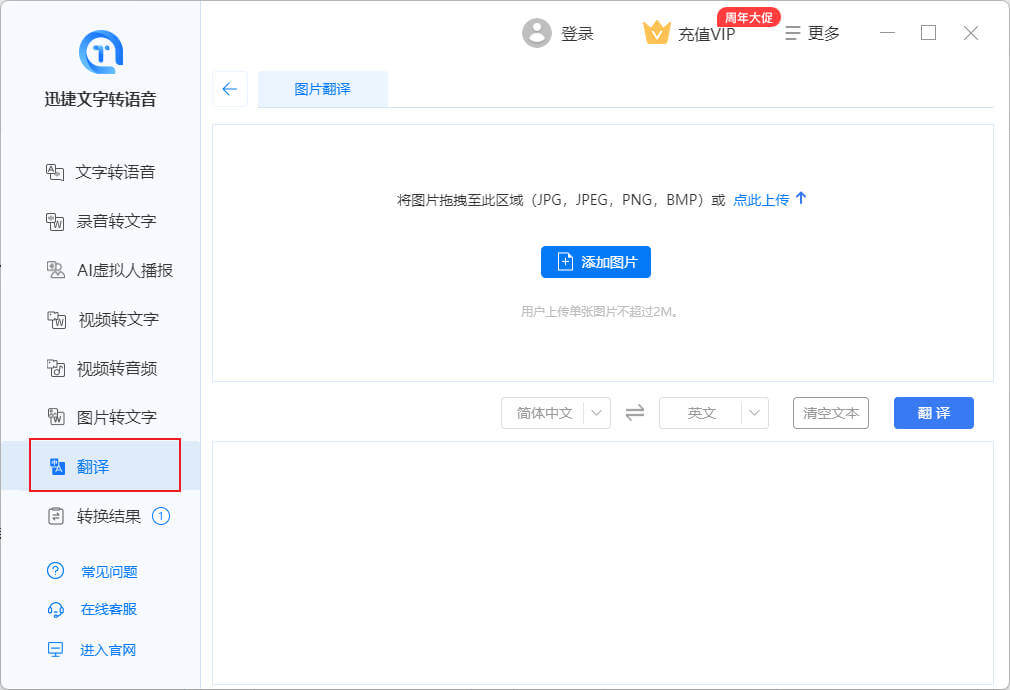
Task: Expand the 英文 target language dropdown
Action: (754, 413)
